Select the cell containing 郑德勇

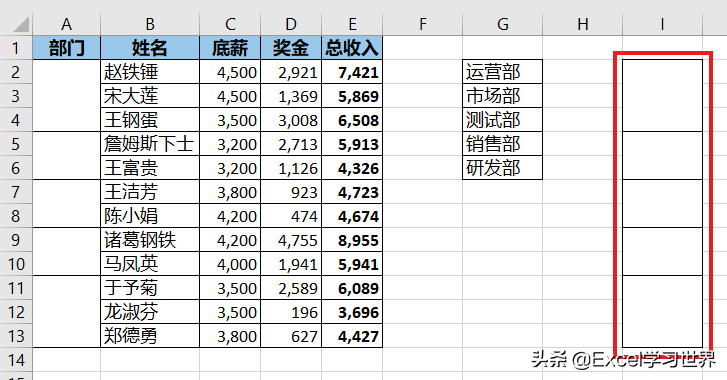click(150, 336)
